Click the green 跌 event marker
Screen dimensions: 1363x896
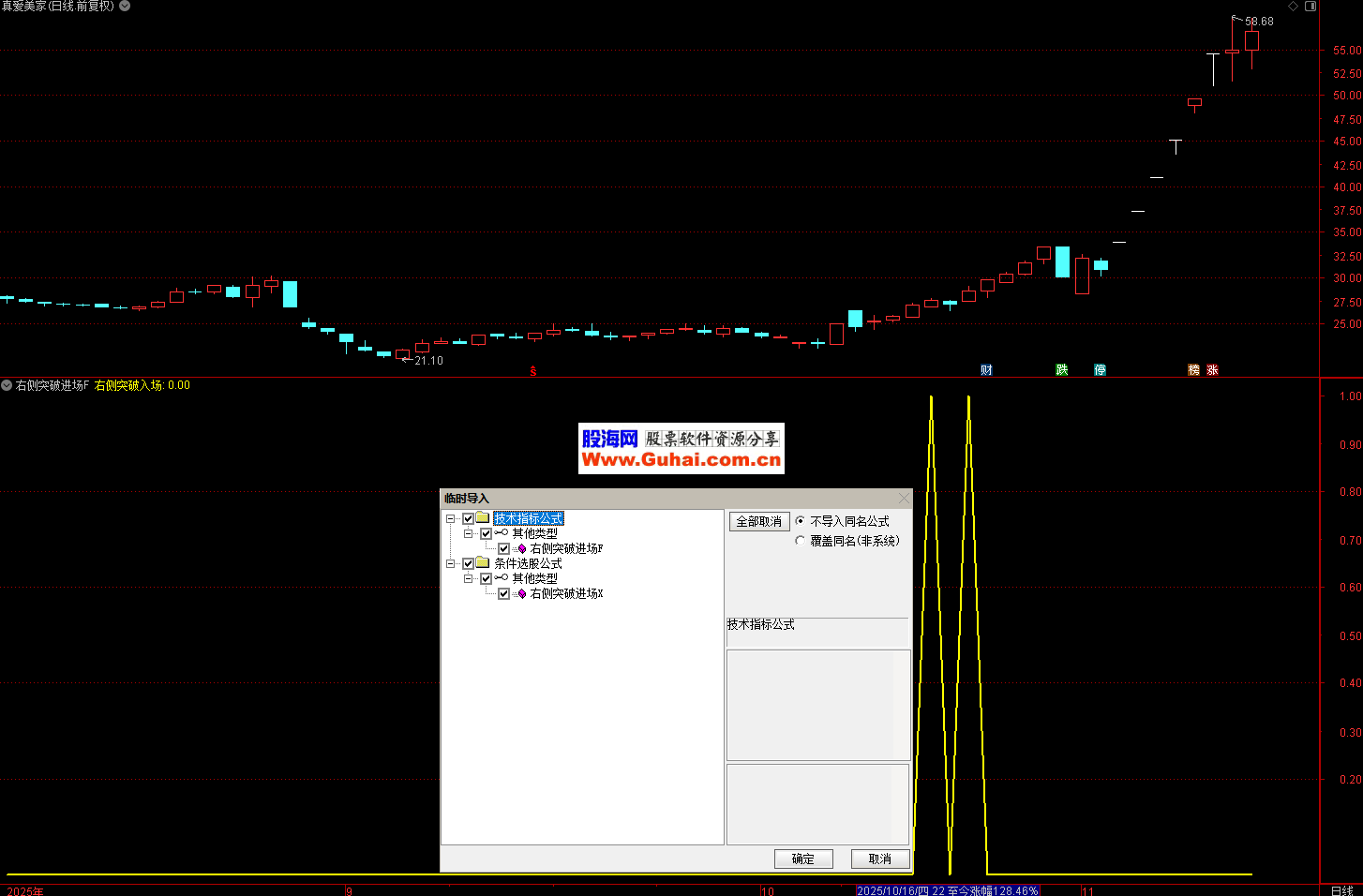(x=1062, y=370)
